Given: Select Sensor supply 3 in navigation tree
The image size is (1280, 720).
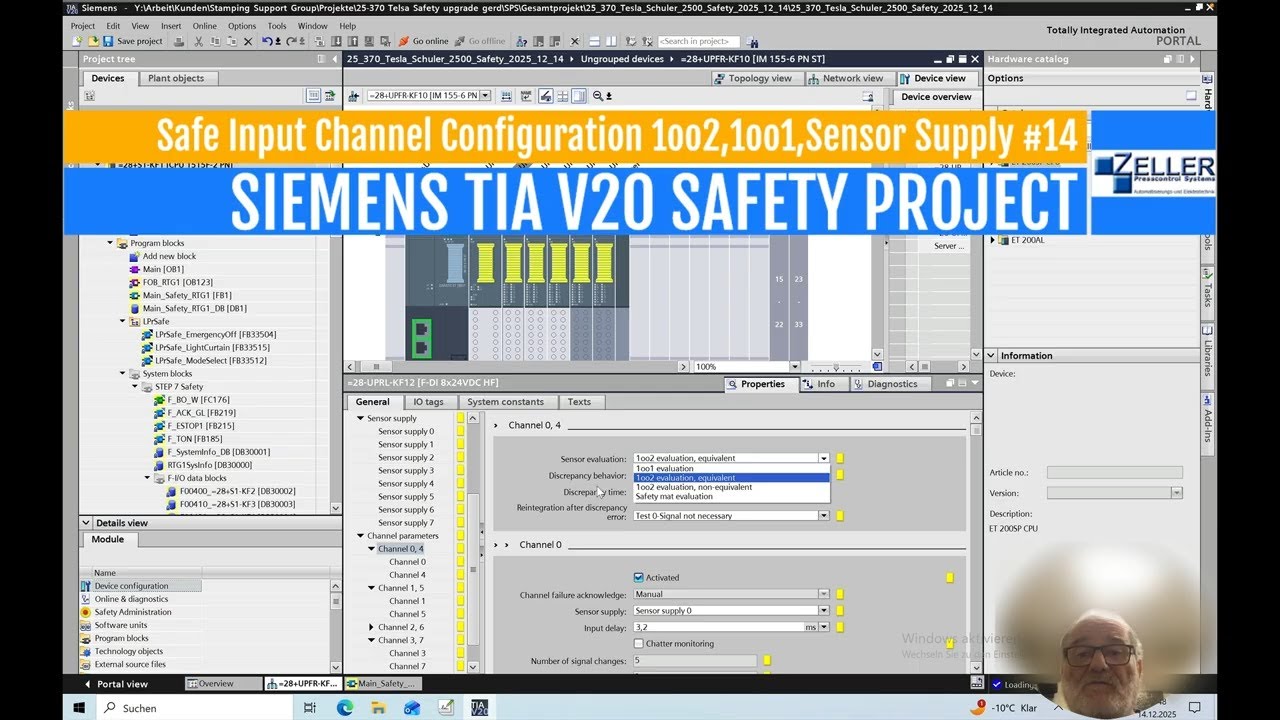Looking at the screenshot, I should 406,470.
